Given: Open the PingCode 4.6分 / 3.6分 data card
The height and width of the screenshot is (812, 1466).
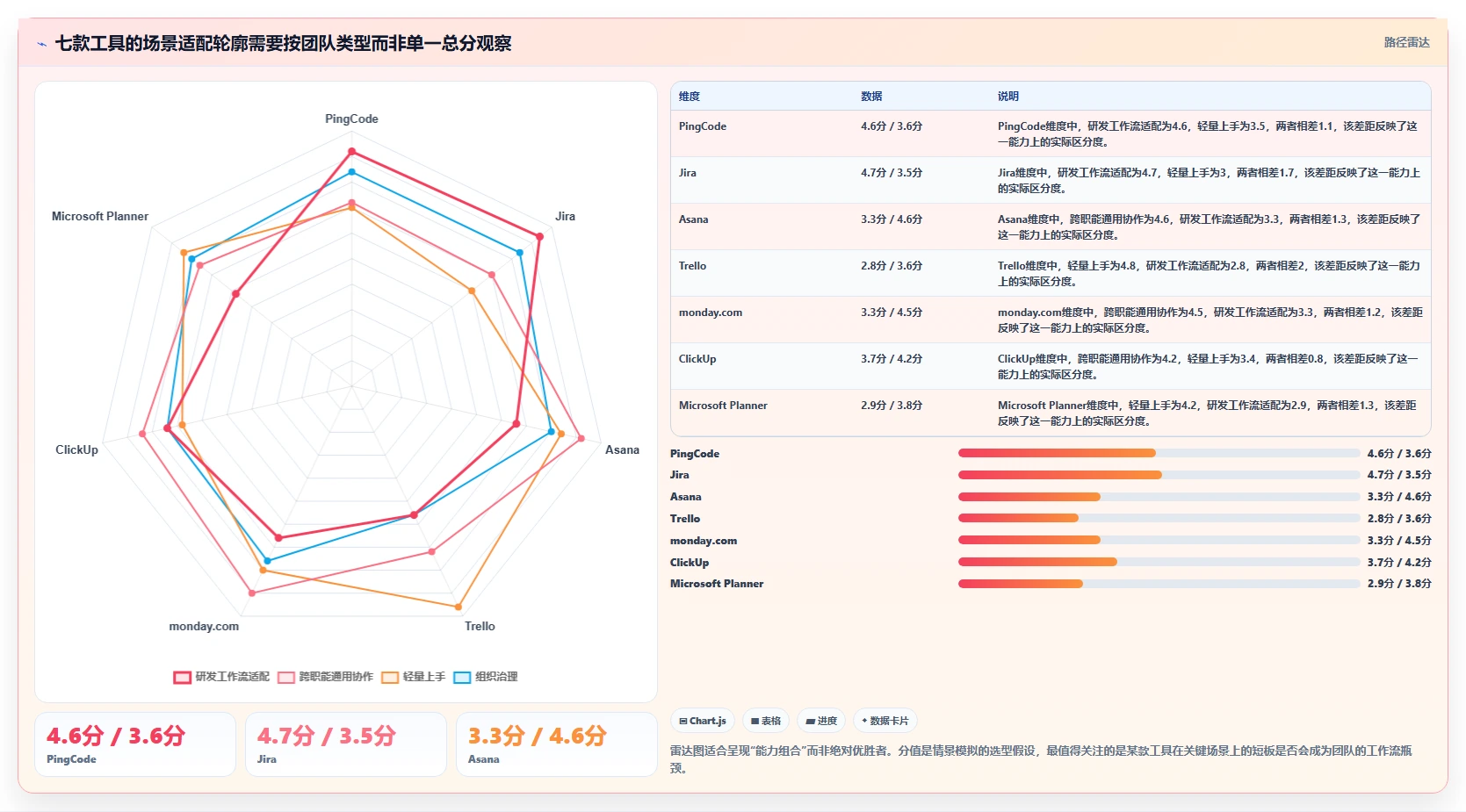Looking at the screenshot, I should tap(135, 744).
